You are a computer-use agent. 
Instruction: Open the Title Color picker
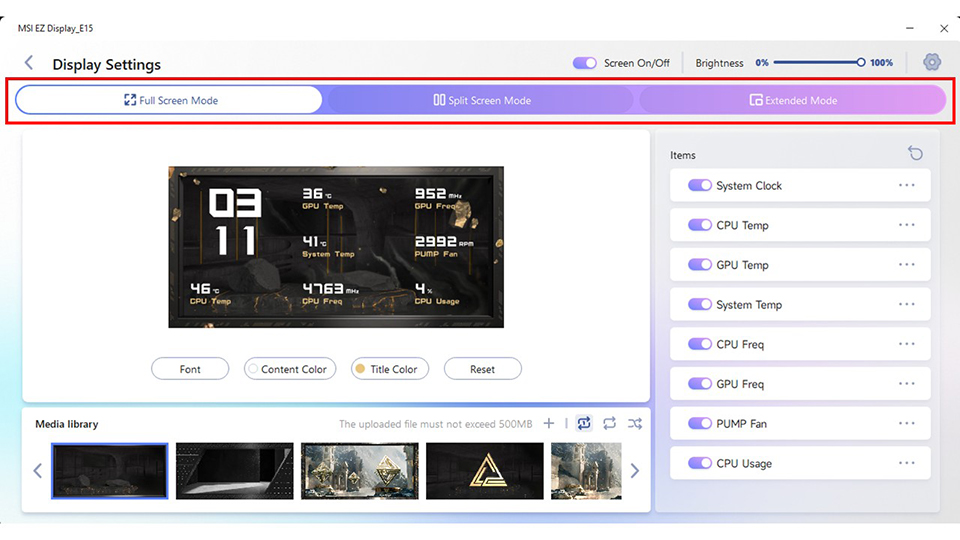tap(389, 369)
